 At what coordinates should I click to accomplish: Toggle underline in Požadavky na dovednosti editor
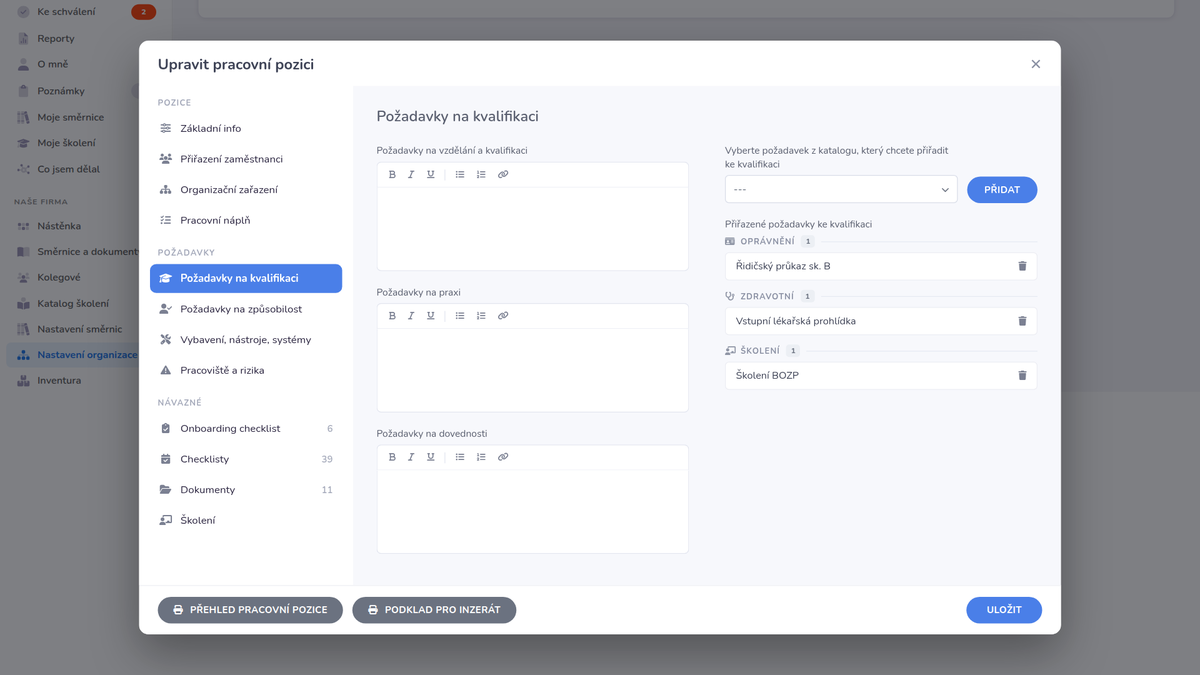click(431, 457)
